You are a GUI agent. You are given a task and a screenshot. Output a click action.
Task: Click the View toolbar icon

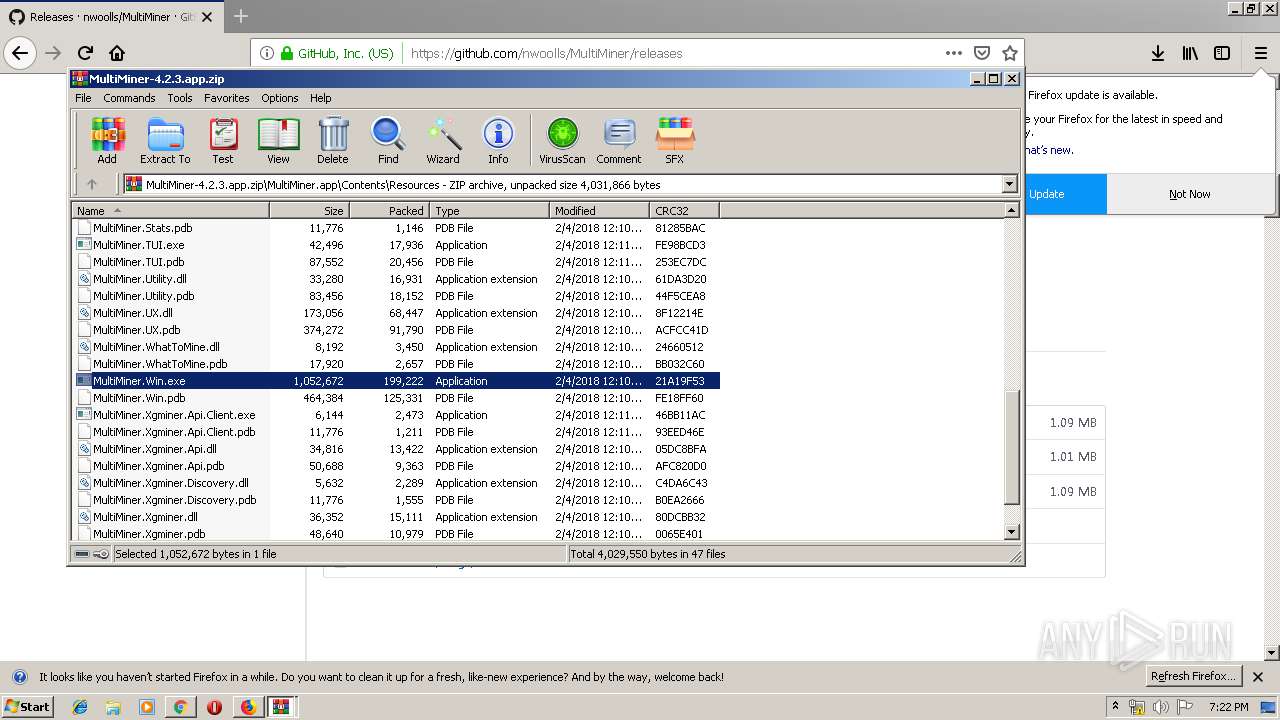(278, 140)
